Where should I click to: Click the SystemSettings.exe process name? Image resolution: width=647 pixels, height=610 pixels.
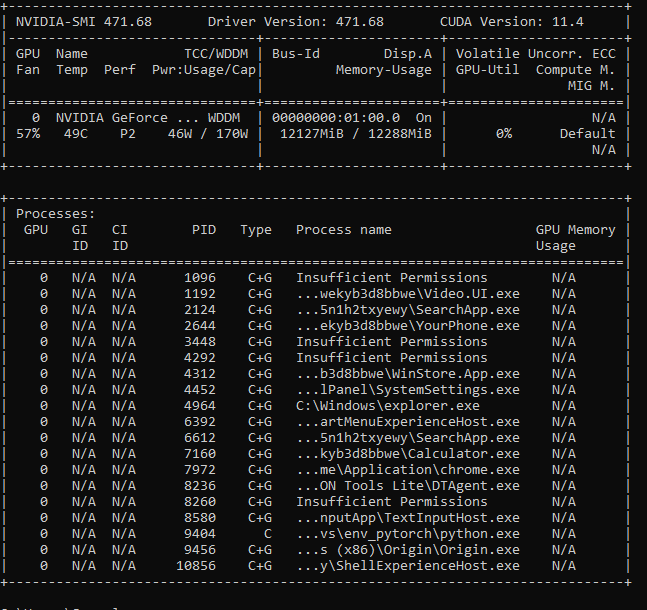(407, 389)
